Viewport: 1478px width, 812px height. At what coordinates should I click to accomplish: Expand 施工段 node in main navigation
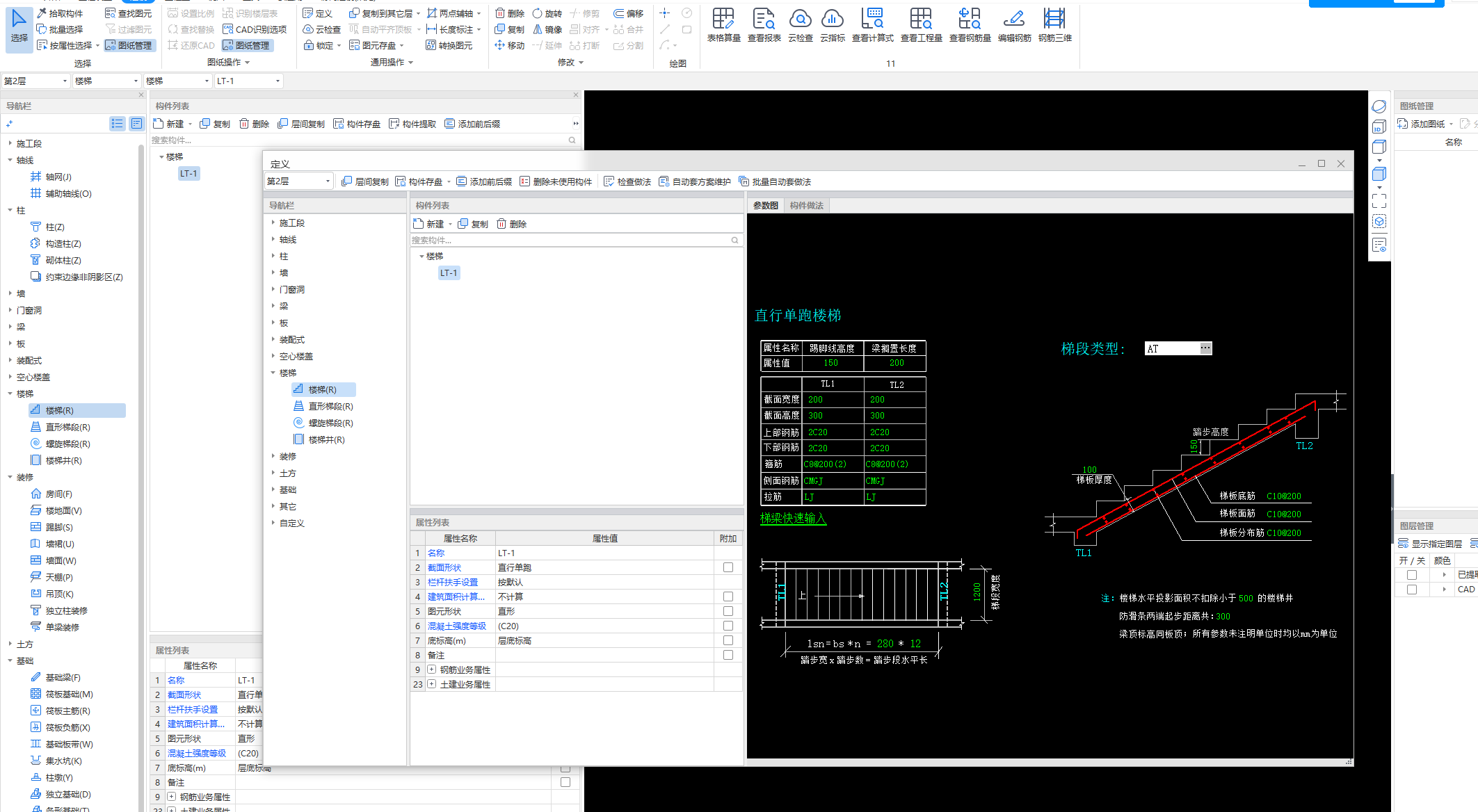10,144
